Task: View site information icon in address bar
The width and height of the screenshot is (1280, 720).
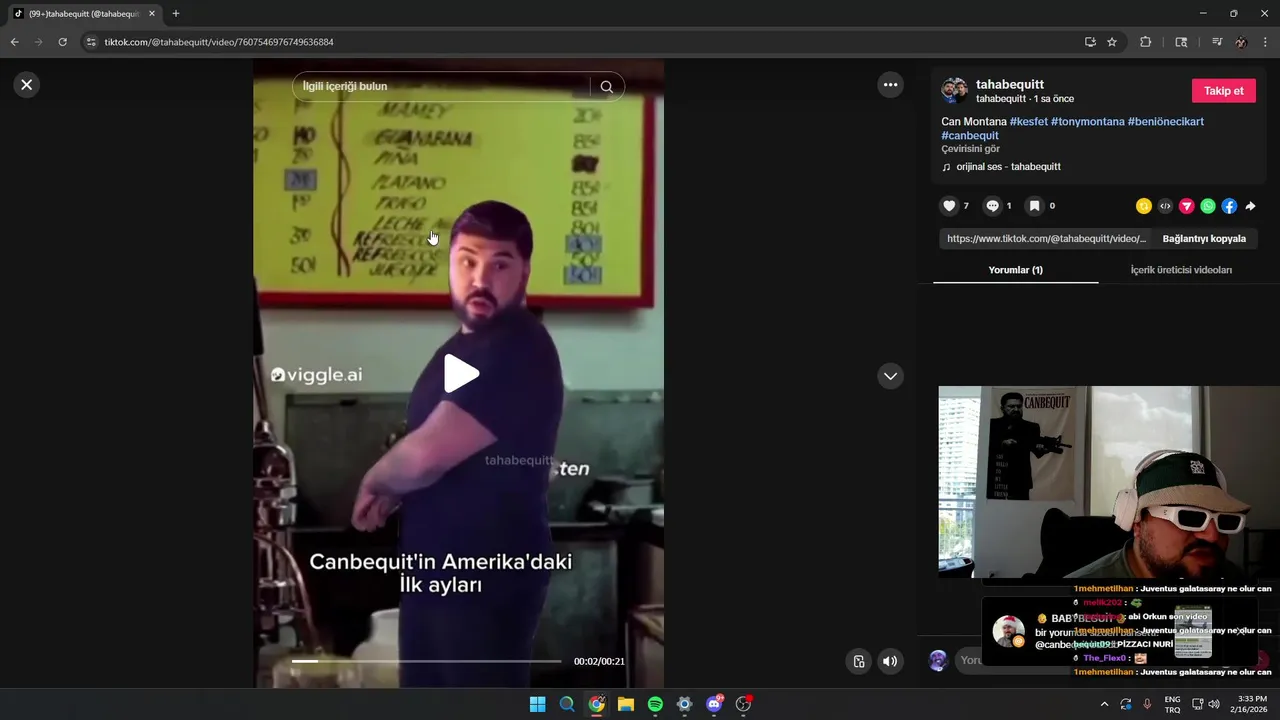Action: [91, 42]
